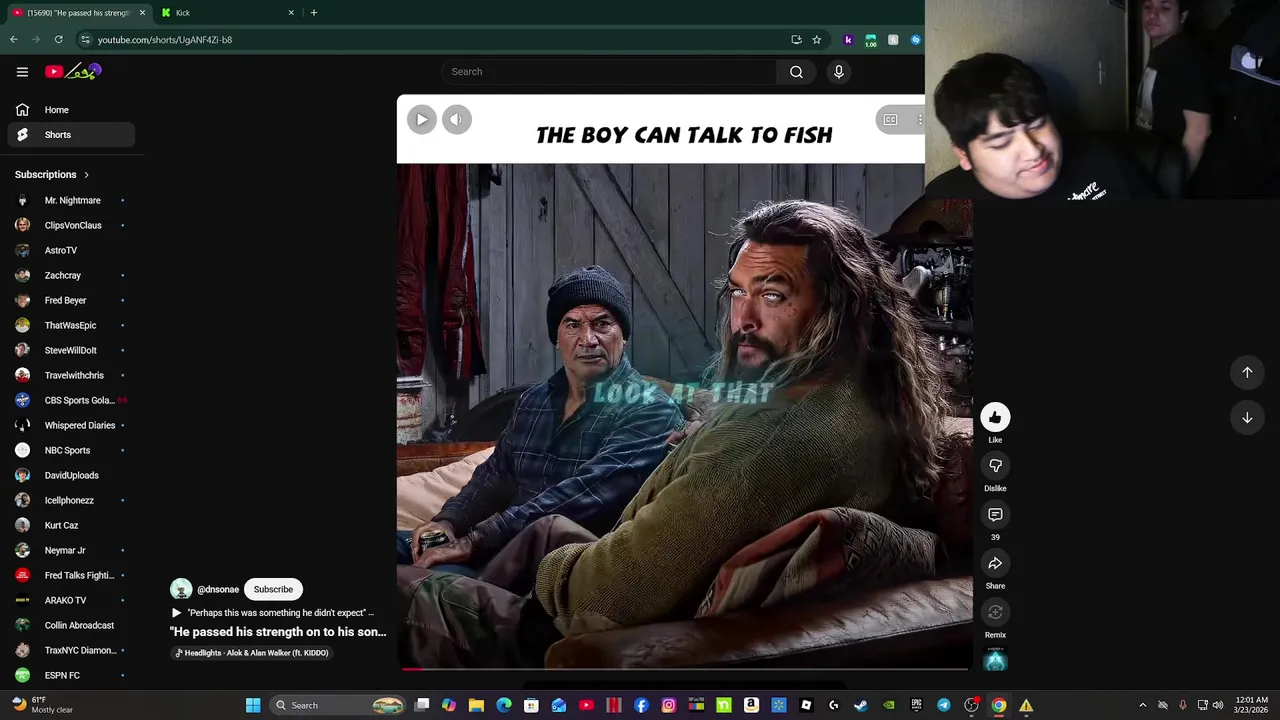The width and height of the screenshot is (1280, 720).
Task: Toggle closed captions on the Short
Action: click(890, 120)
